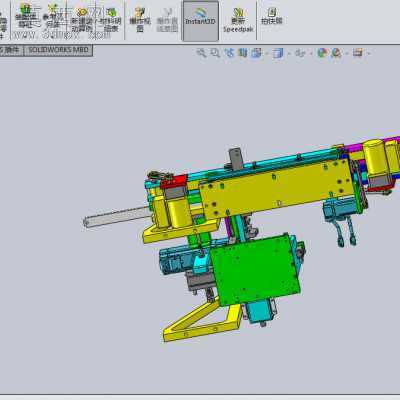Click Zoom to Fit magnifier icon
Viewport: 400px width, 400px height.
(201, 53)
